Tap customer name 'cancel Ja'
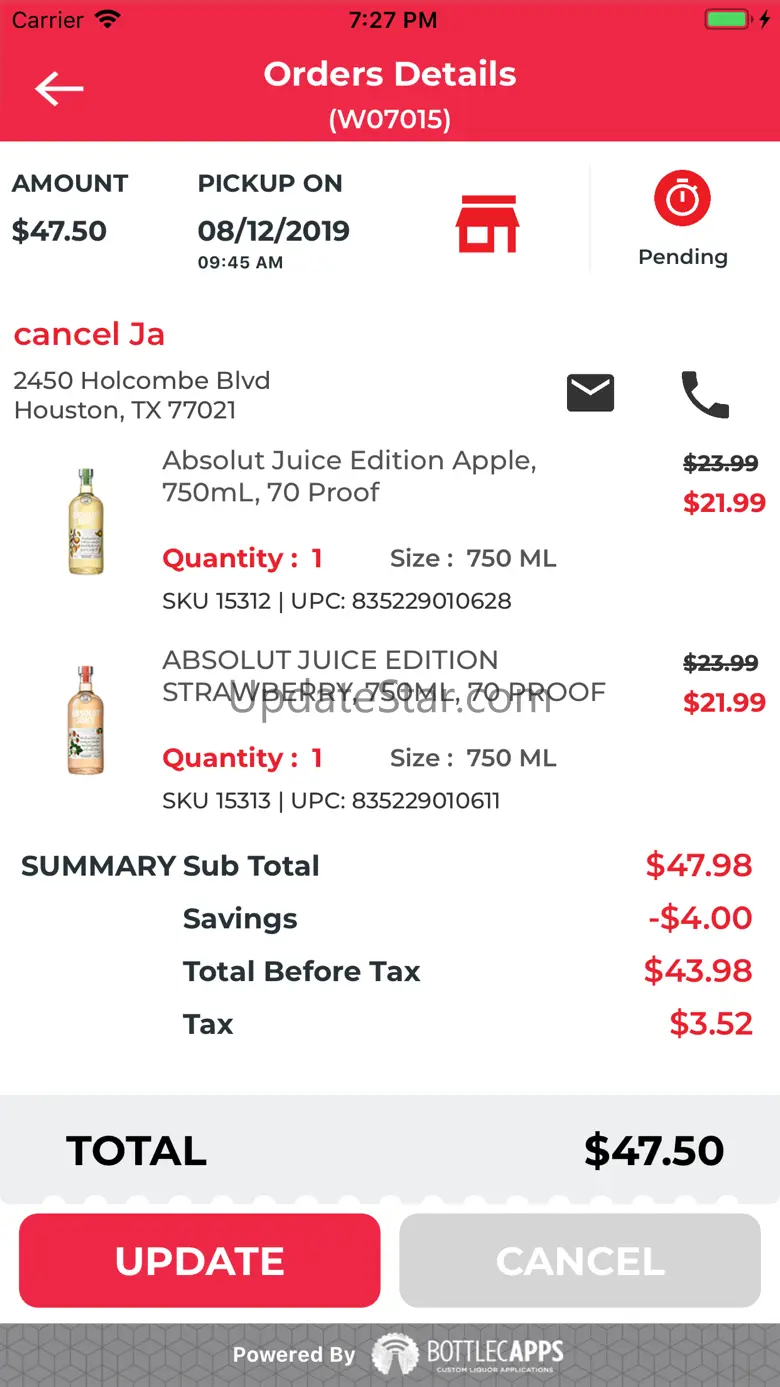This screenshot has height=1387, width=780. click(89, 334)
